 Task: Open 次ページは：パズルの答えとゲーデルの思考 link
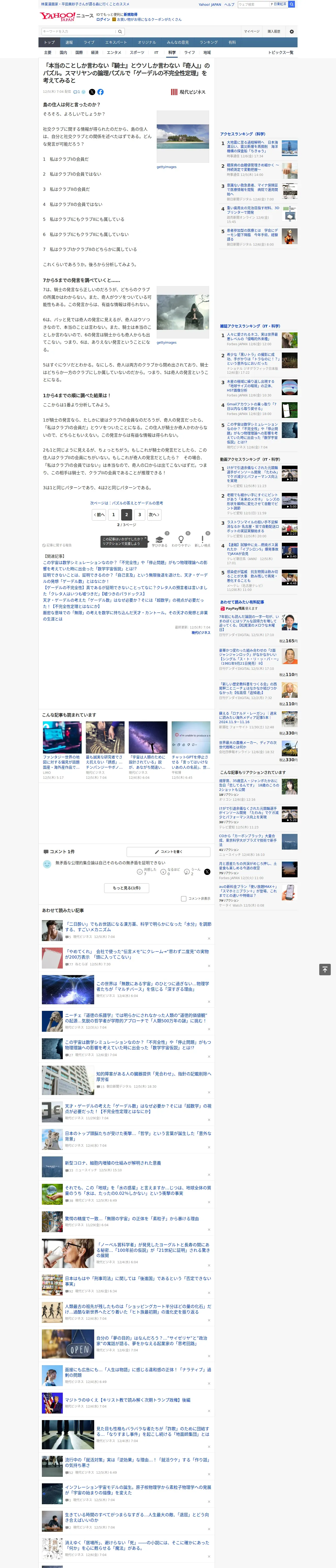(127, 503)
